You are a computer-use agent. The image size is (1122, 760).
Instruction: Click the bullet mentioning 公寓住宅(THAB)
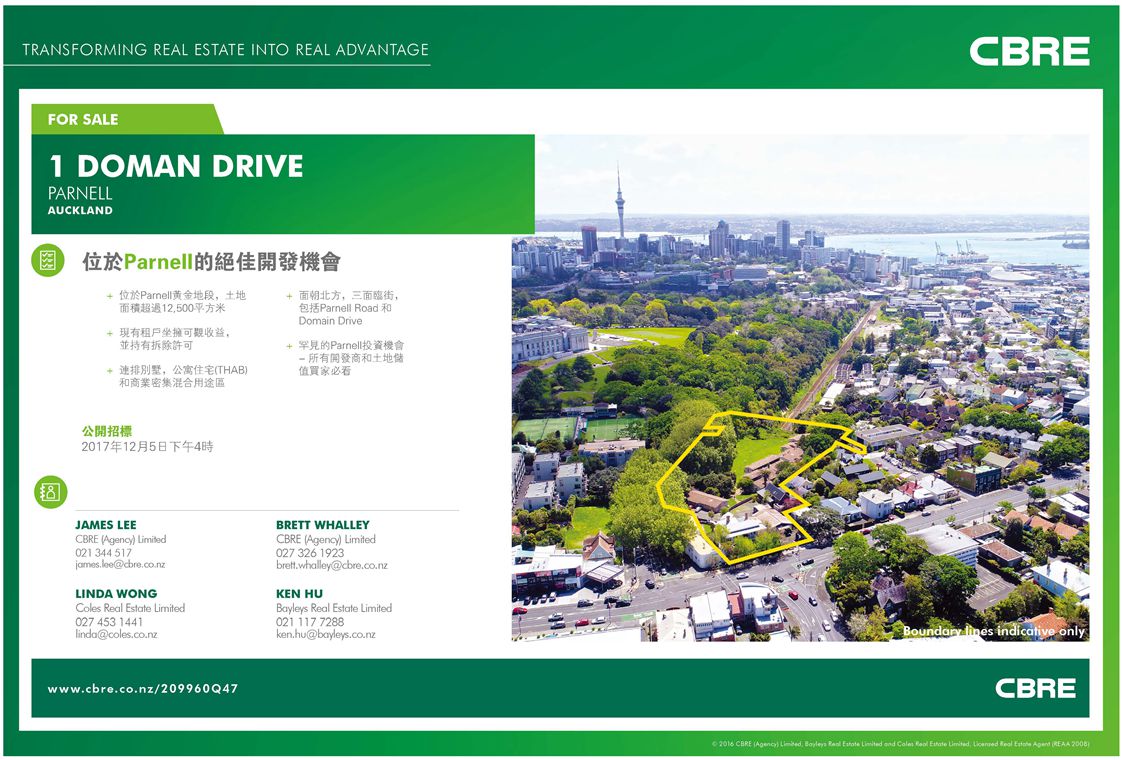click(x=177, y=376)
